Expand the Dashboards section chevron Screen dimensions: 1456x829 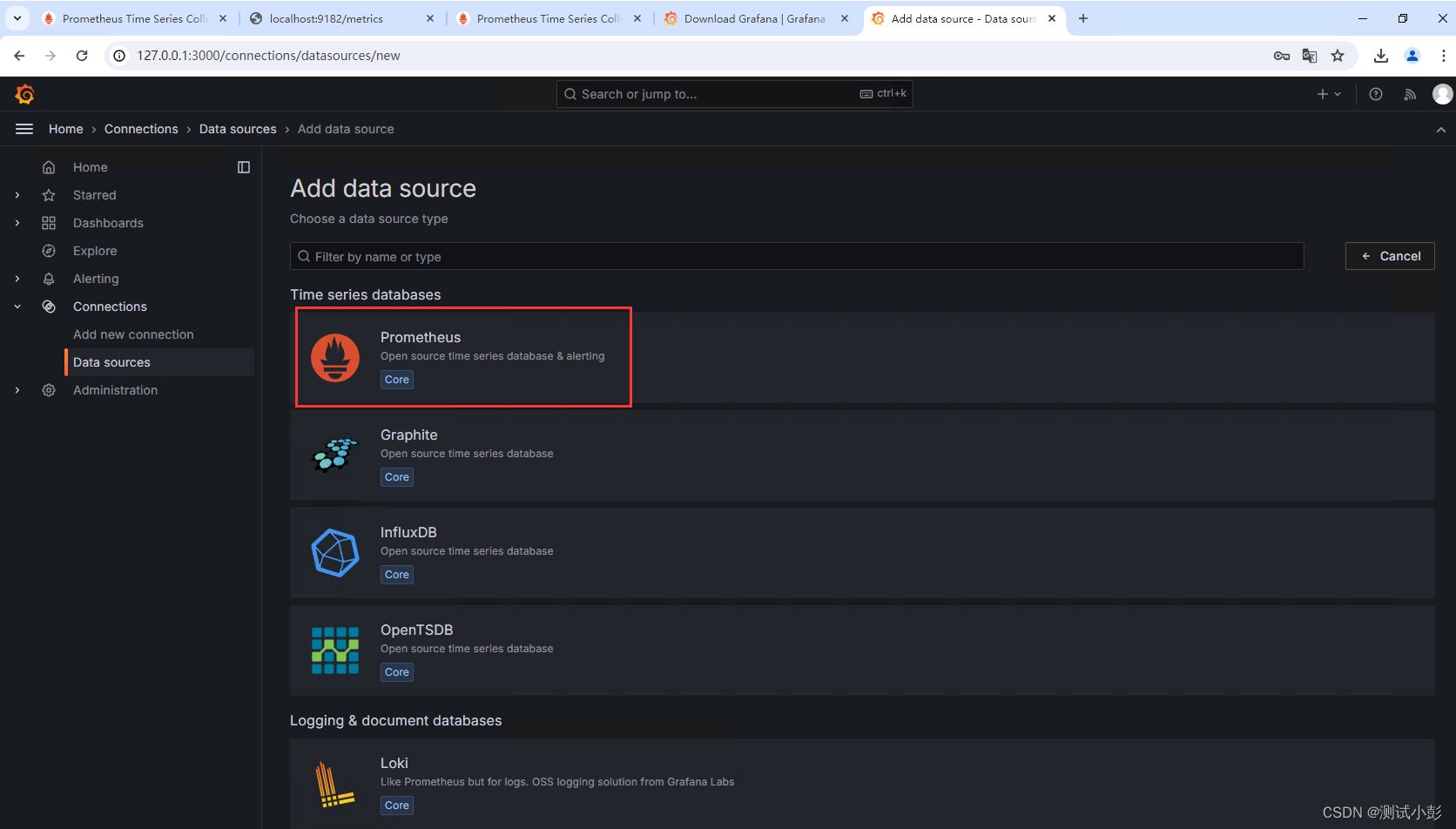point(17,223)
